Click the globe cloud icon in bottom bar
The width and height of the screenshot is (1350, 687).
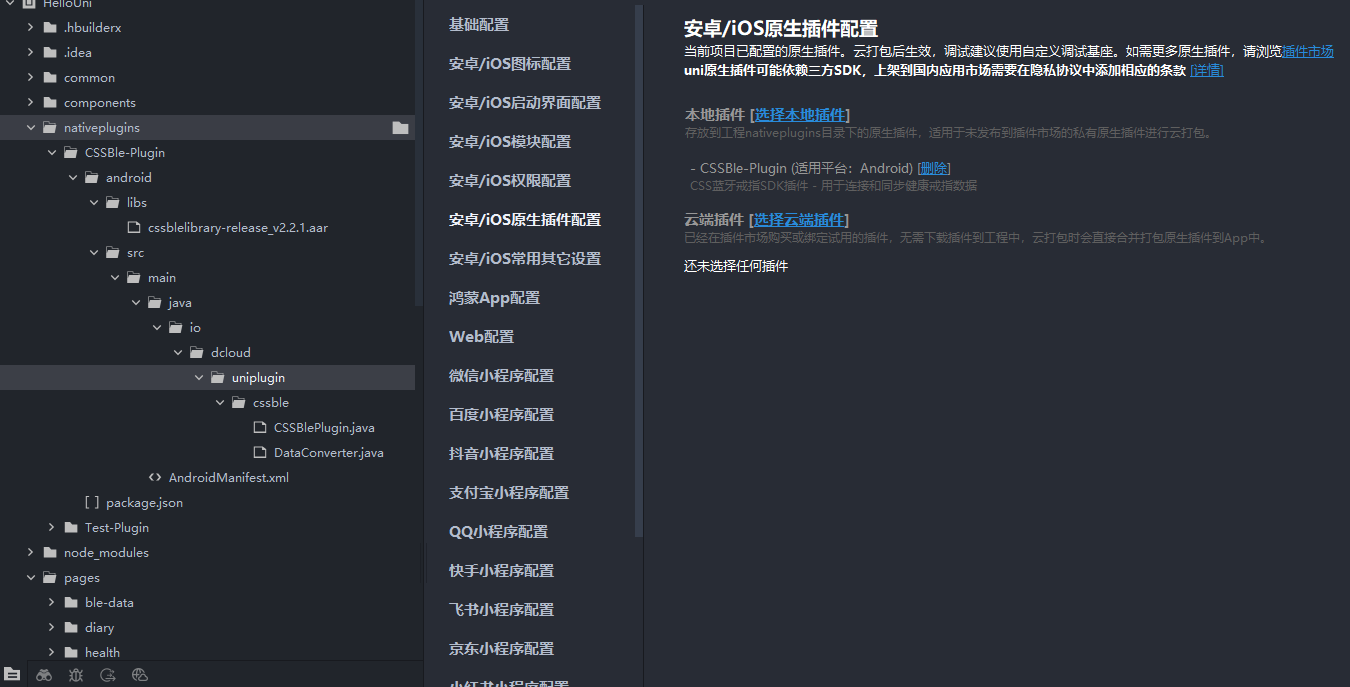point(140,675)
